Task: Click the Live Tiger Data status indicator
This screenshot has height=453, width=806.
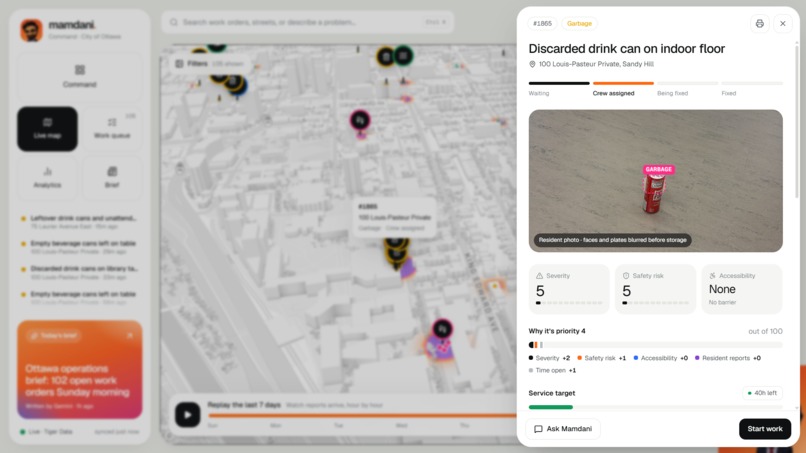Action: click(x=46, y=432)
